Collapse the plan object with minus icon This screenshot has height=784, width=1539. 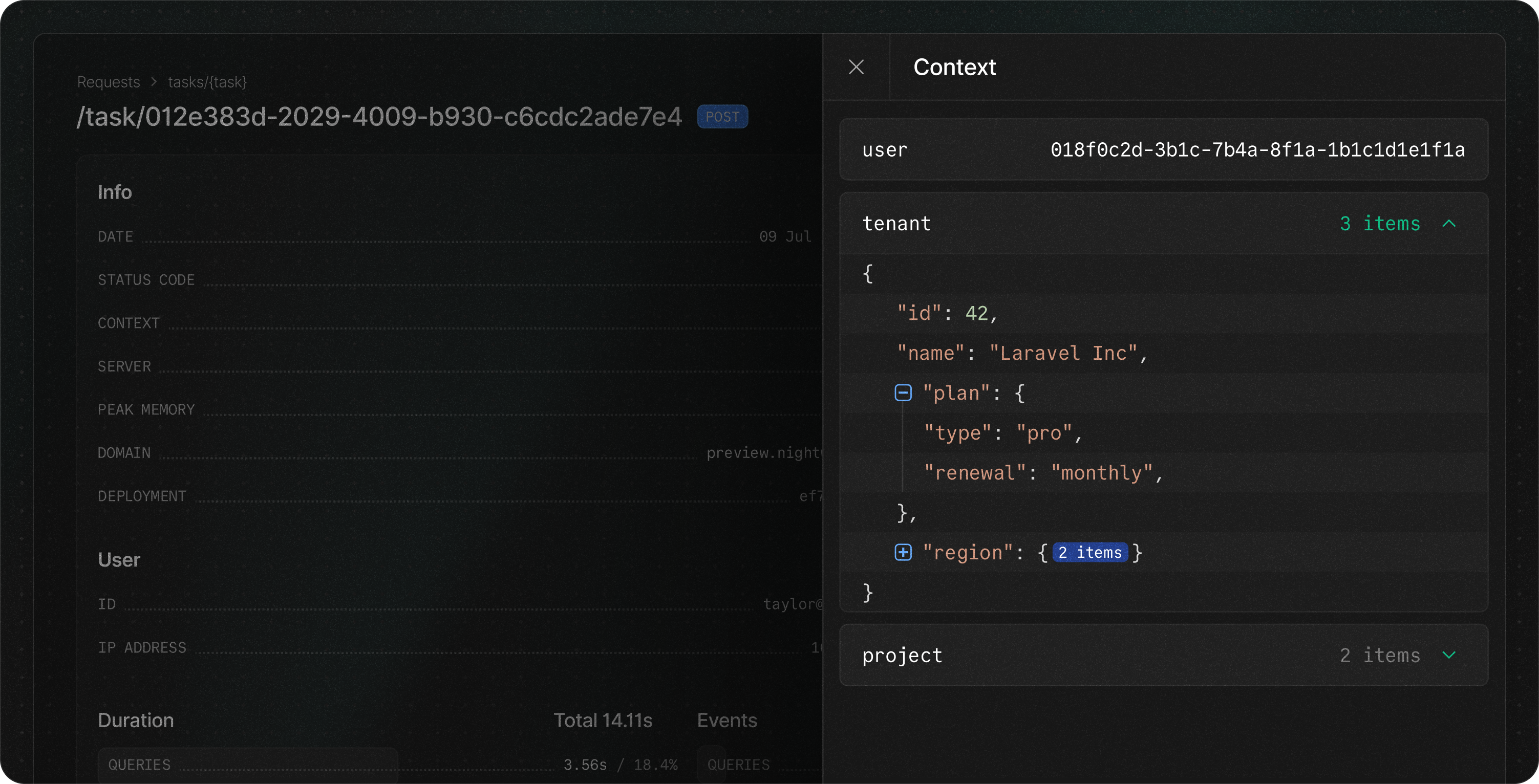point(903,393)
